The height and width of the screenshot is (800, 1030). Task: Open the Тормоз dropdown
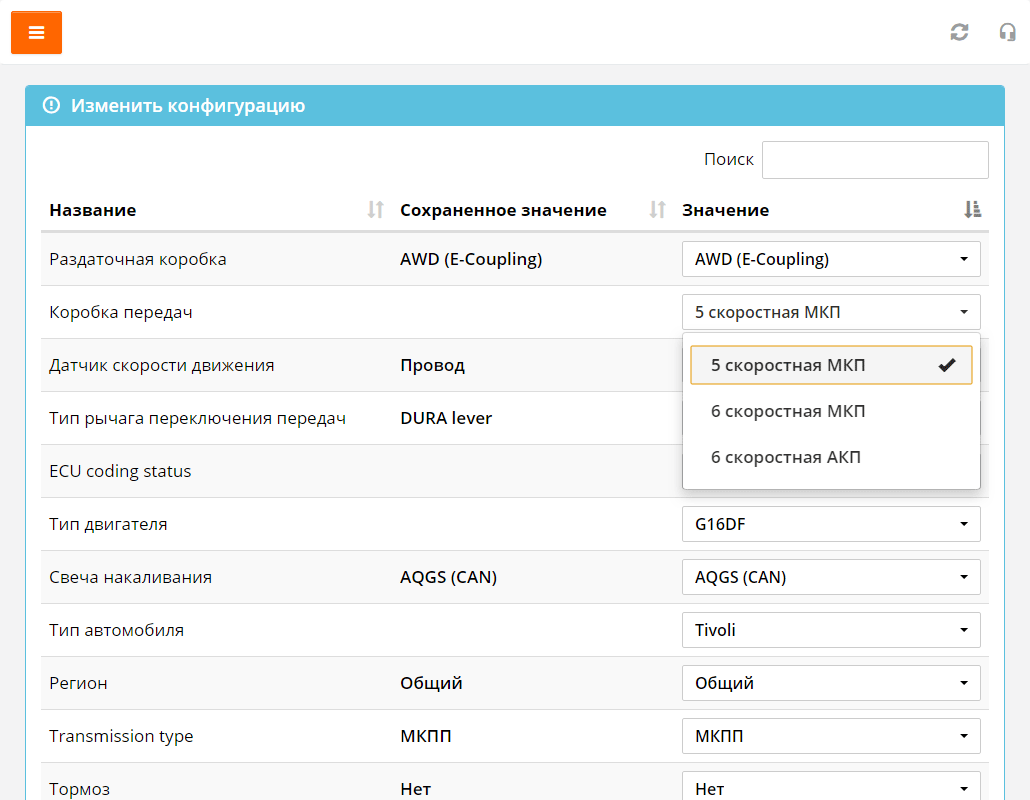tap(830, 787)
